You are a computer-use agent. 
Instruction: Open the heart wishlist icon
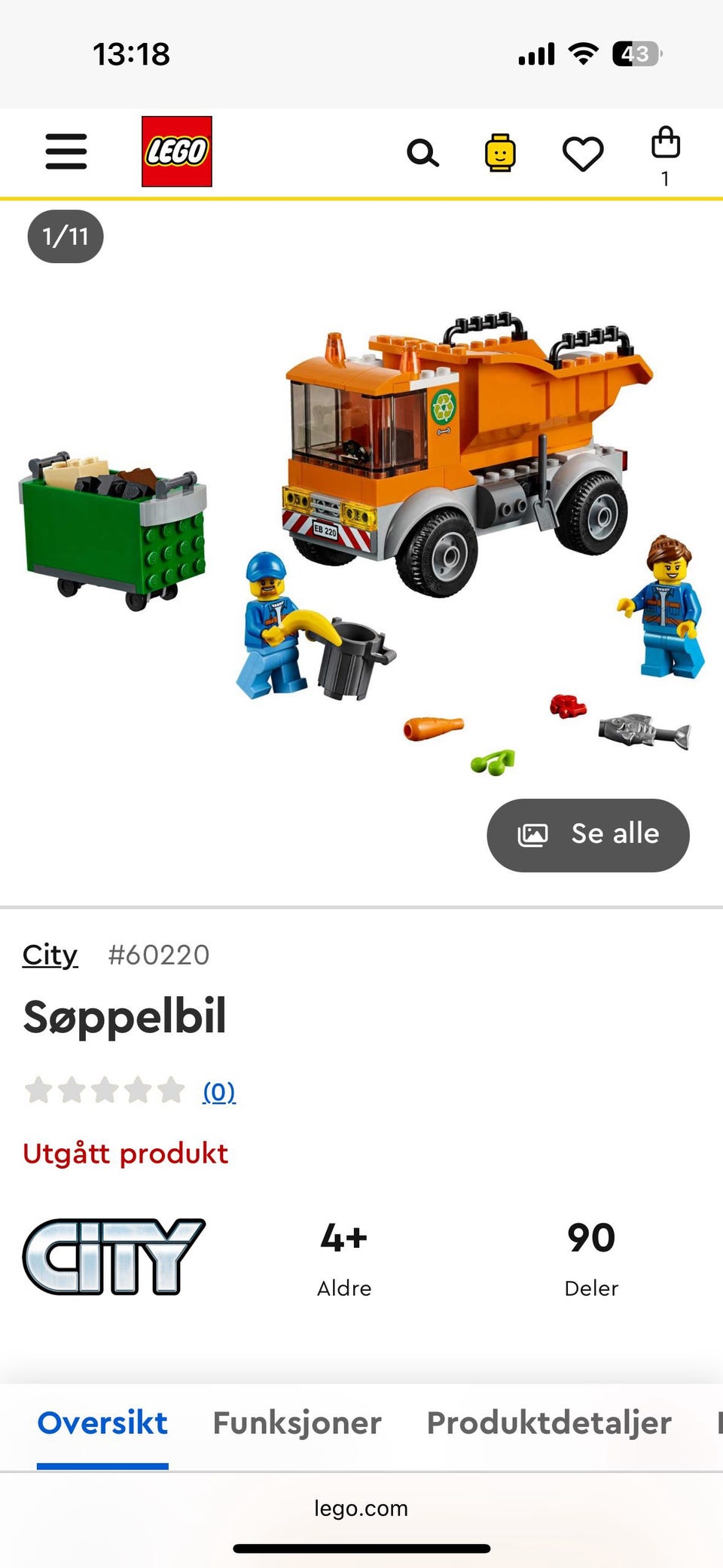click(x=583, y=154)
